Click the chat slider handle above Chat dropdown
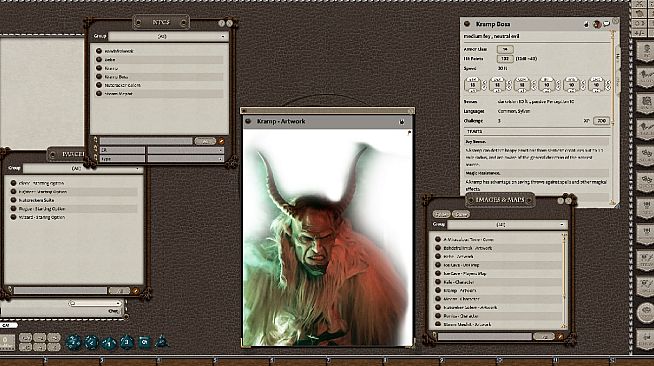Screen dimensions: 654x366 coord(72,303)
